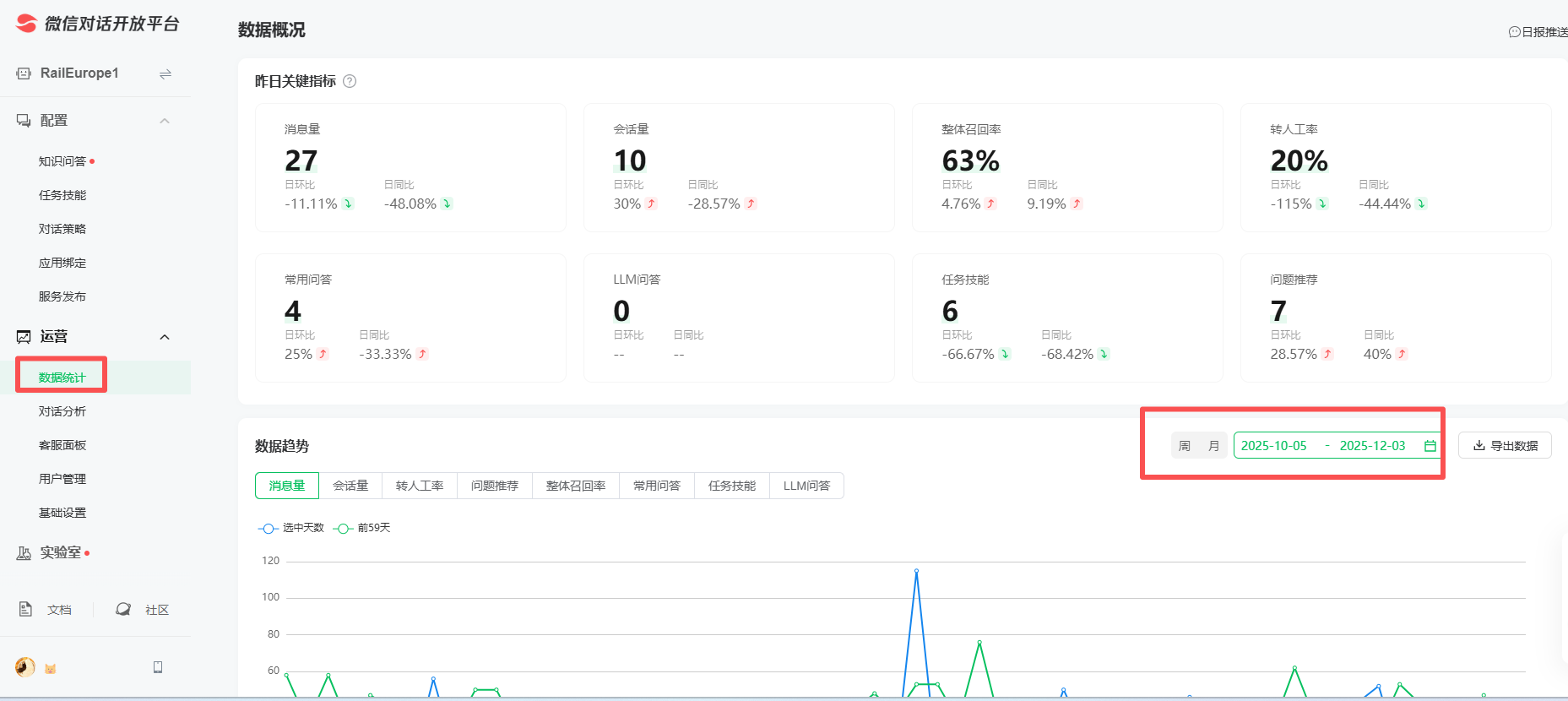Click the 运营 chart section icon
The width and height of the screenshot is (1568, 701).
click(24, 337)
